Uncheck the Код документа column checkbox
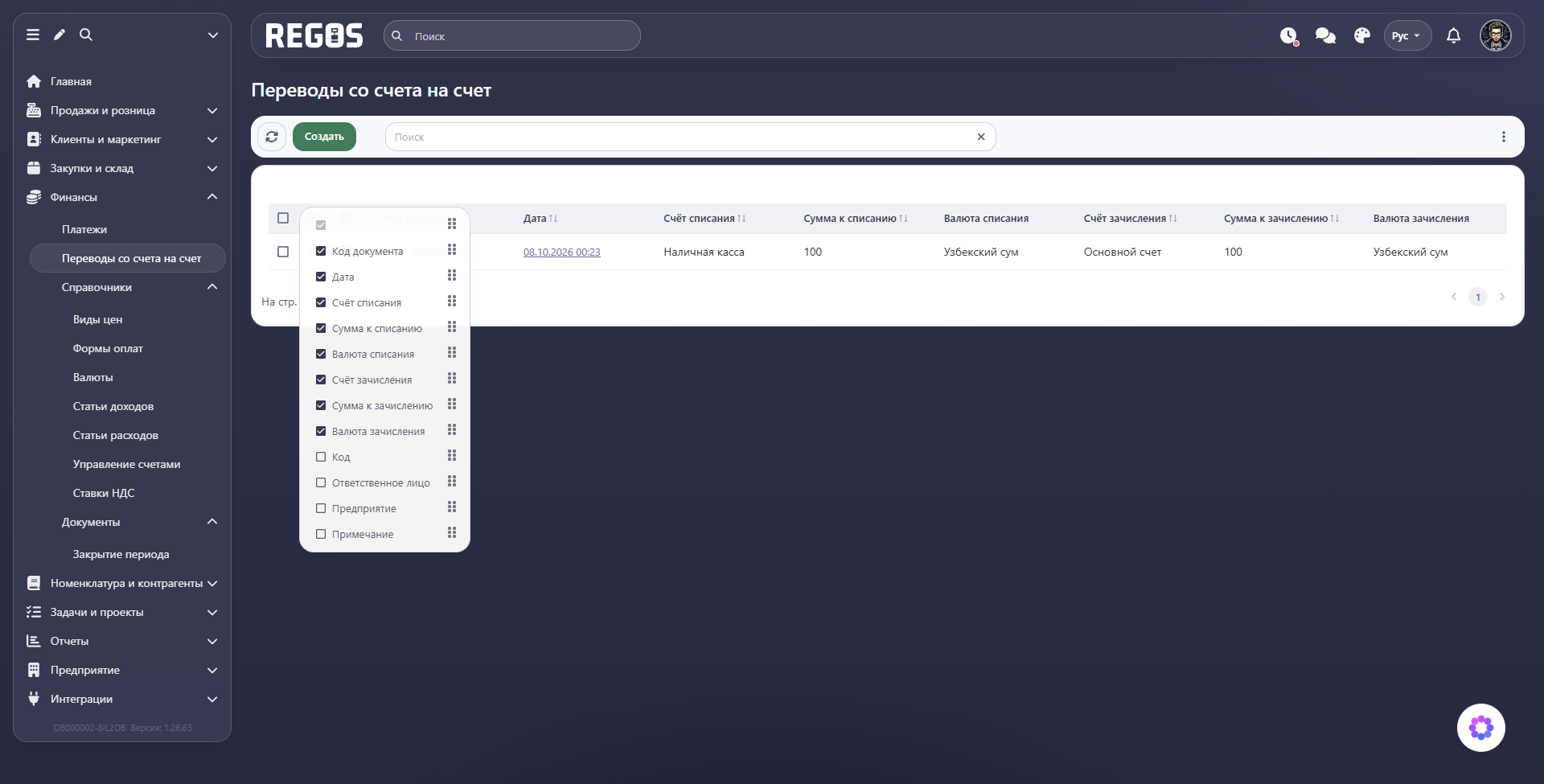The image size is (1544, 784). click(321, 251)
